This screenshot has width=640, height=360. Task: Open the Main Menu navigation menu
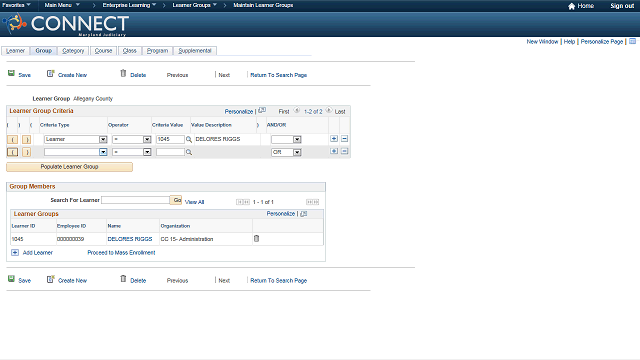tap(62, 5)
